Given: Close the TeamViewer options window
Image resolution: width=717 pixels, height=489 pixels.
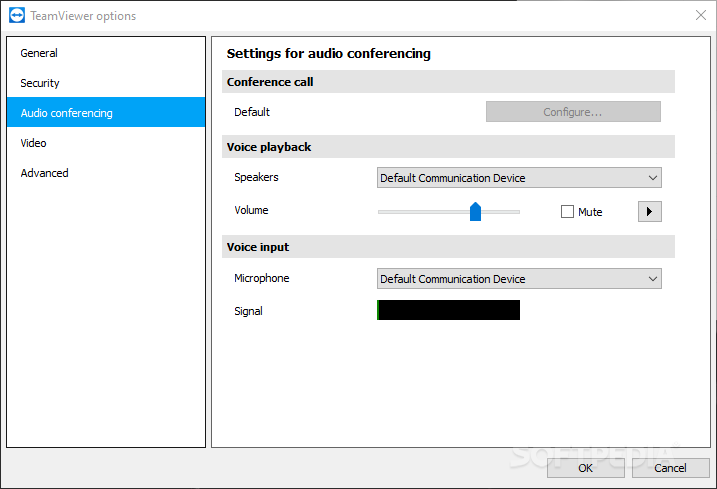Looking at the screenshot, I should click(701, 15).
